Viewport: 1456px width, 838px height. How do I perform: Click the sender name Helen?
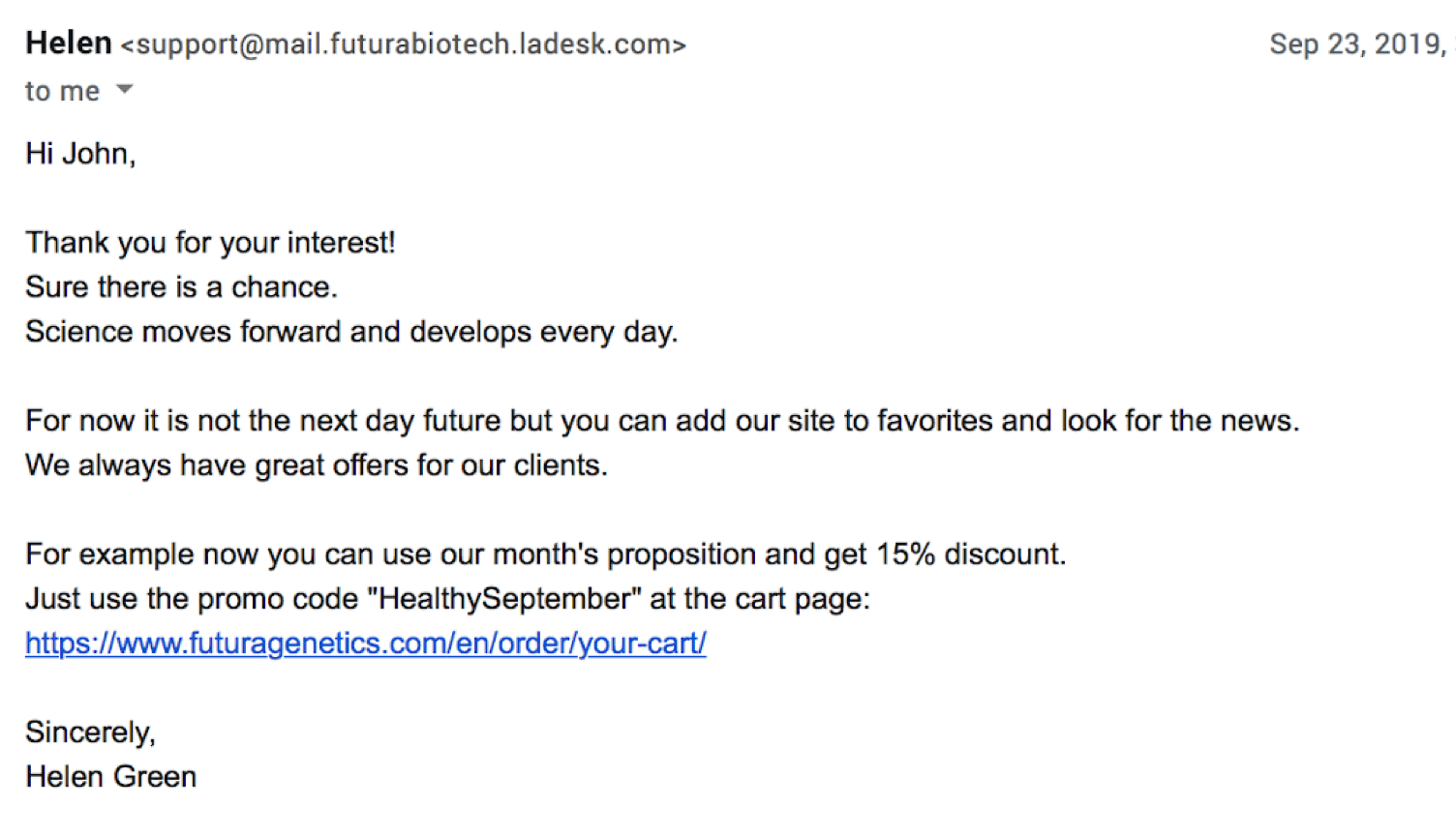click(x=69, y=44)
